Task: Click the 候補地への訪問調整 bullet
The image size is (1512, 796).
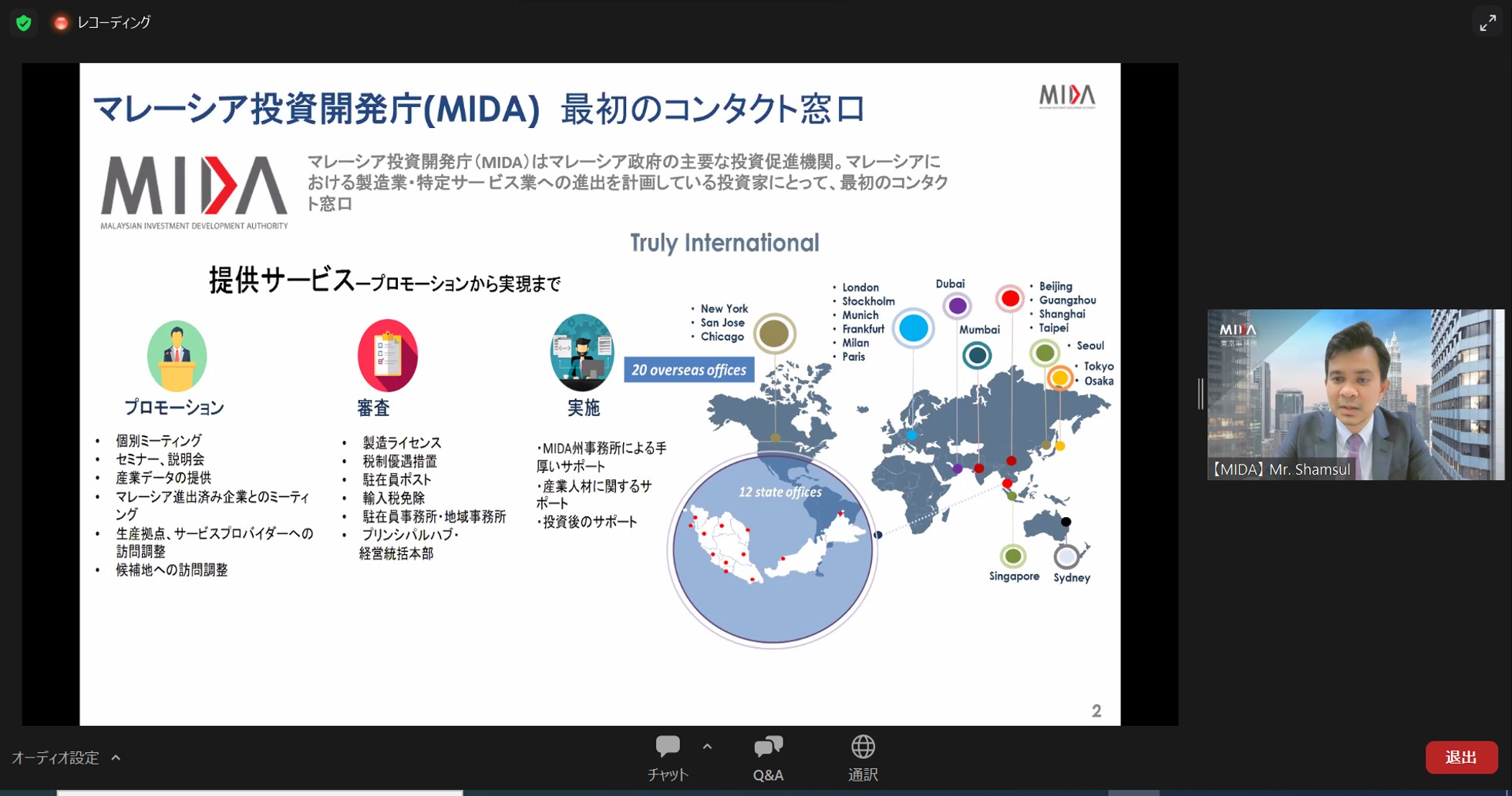Action: point(172,570)
